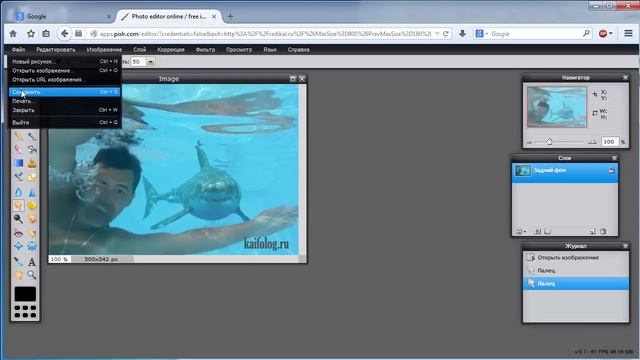This screenshot has width=640, height=360.
Task: Select the Drawing tool with folder icon
Action: coord(32,177)
